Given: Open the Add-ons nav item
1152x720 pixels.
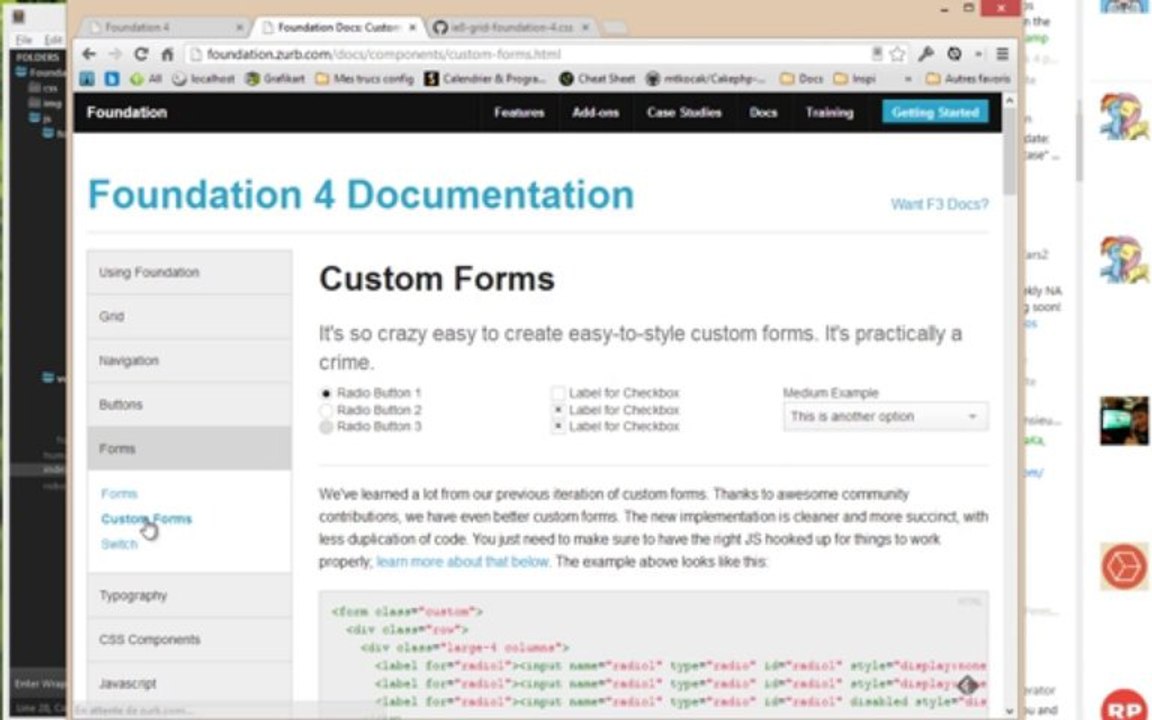Looking at the screenshot, I should [x=596, y=112].
